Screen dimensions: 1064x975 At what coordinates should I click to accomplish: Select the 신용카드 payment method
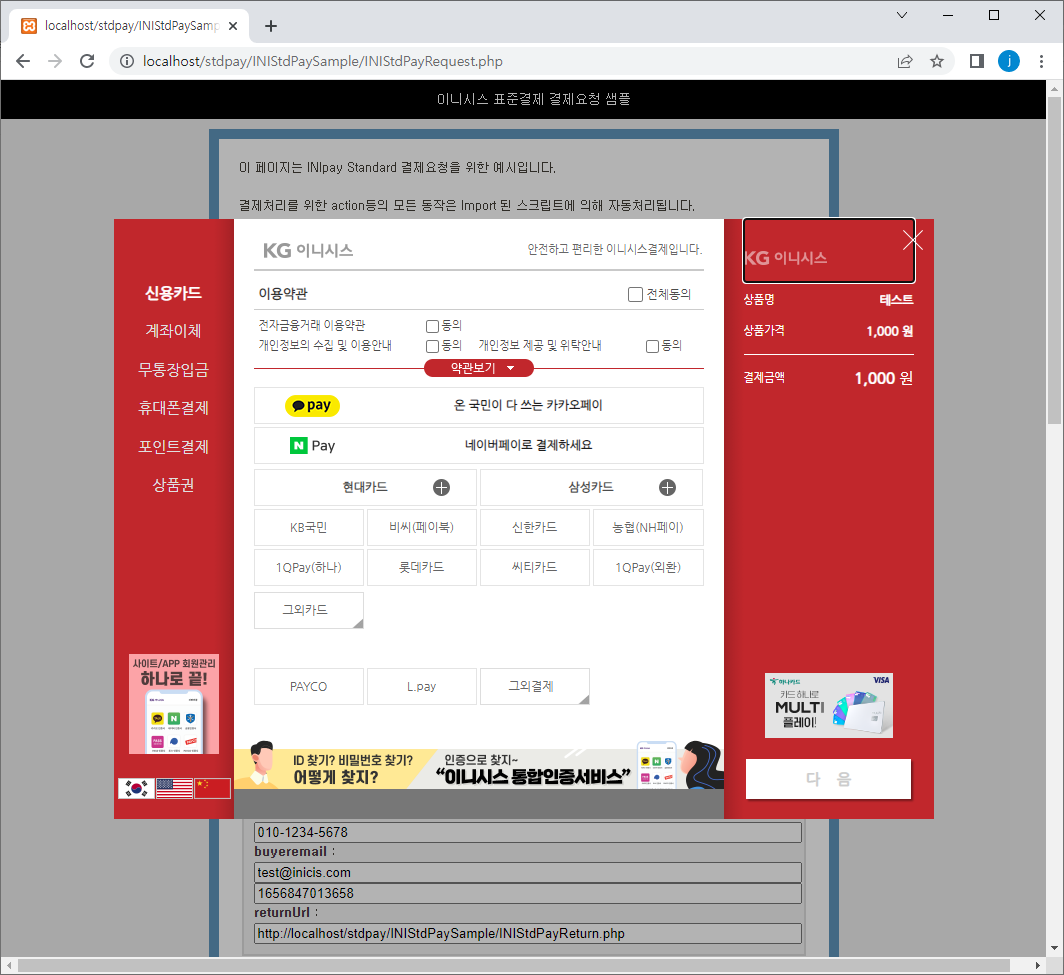click(174, 292)
